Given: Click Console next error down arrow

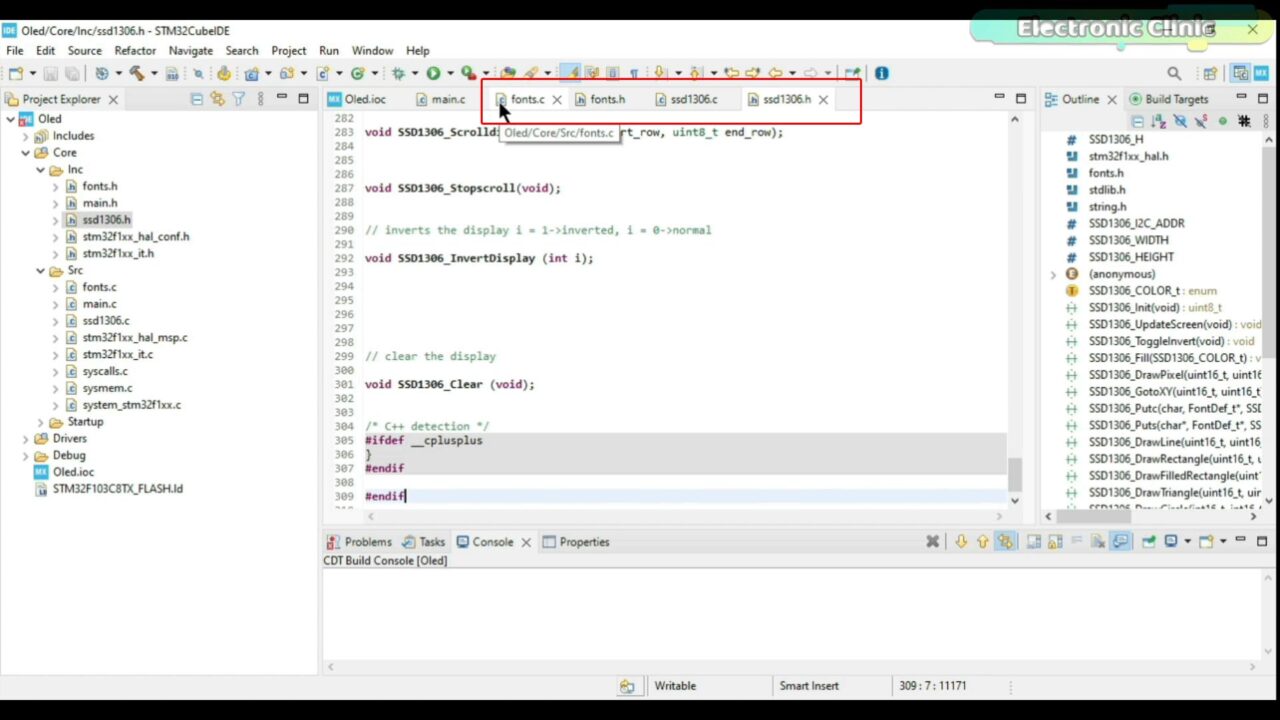Looking at the screenshot, I should tap(961, 542).
